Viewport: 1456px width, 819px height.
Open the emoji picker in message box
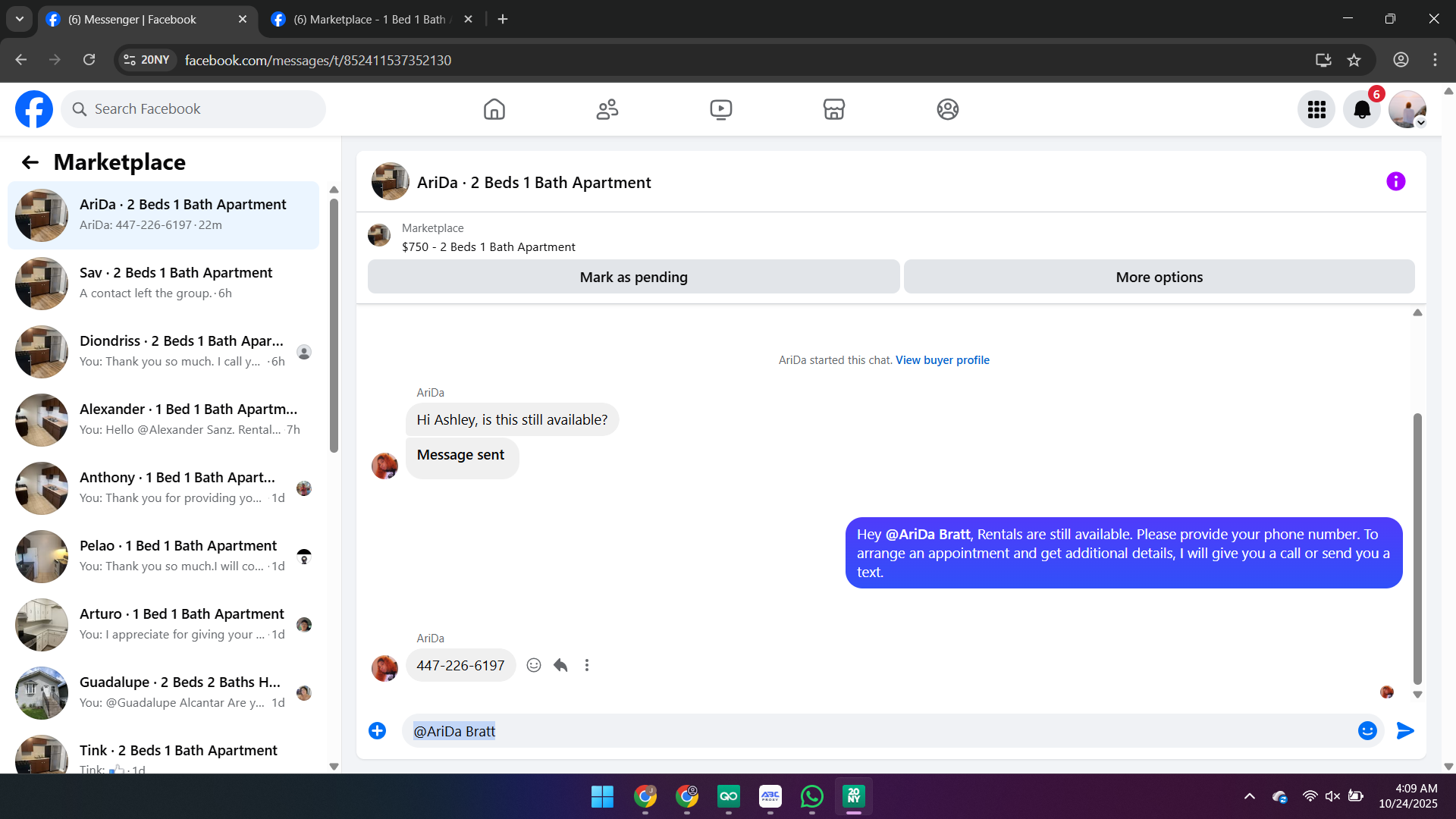point(1367,730)
